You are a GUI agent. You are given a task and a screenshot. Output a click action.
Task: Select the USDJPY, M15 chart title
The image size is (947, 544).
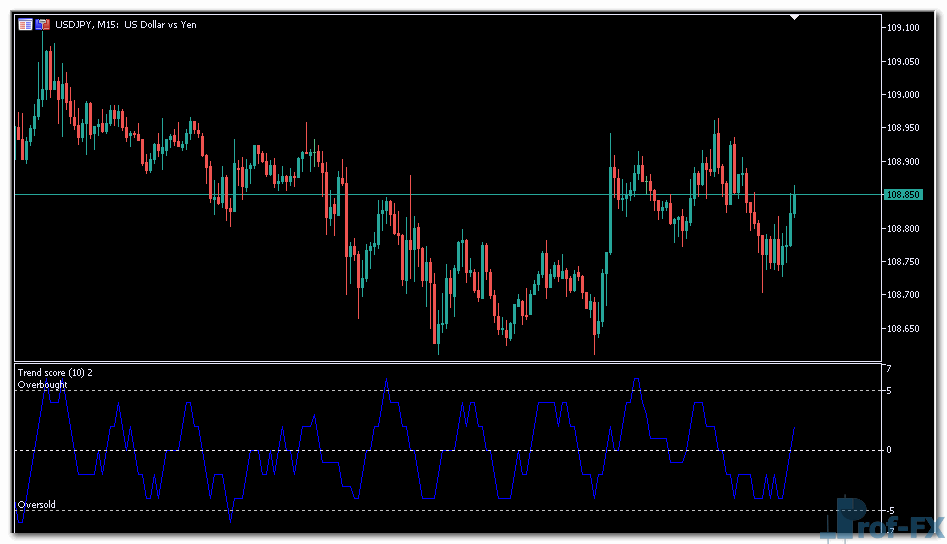(127, 24)
